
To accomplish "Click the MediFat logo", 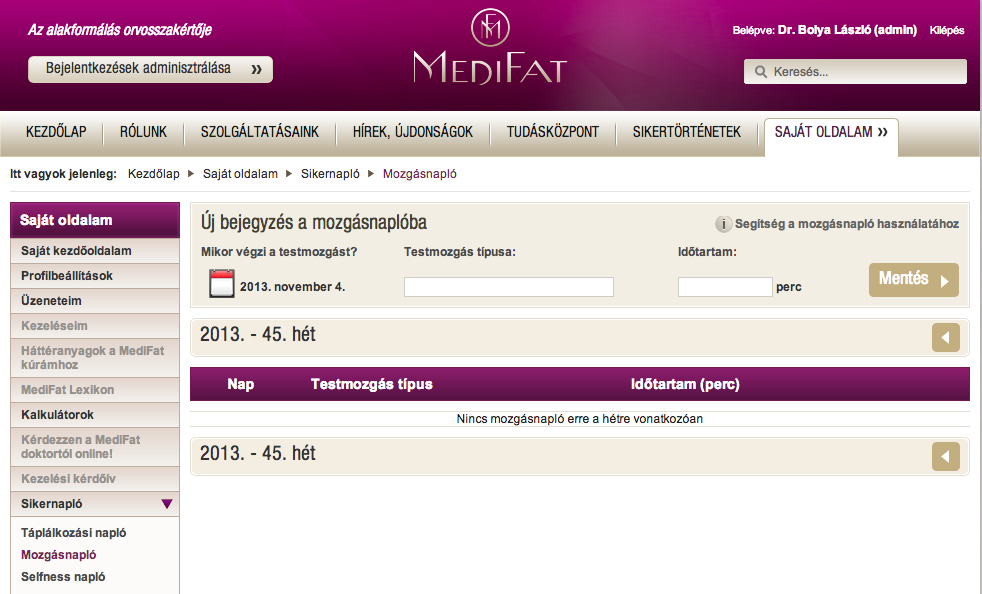I will (x=490, y=47).
